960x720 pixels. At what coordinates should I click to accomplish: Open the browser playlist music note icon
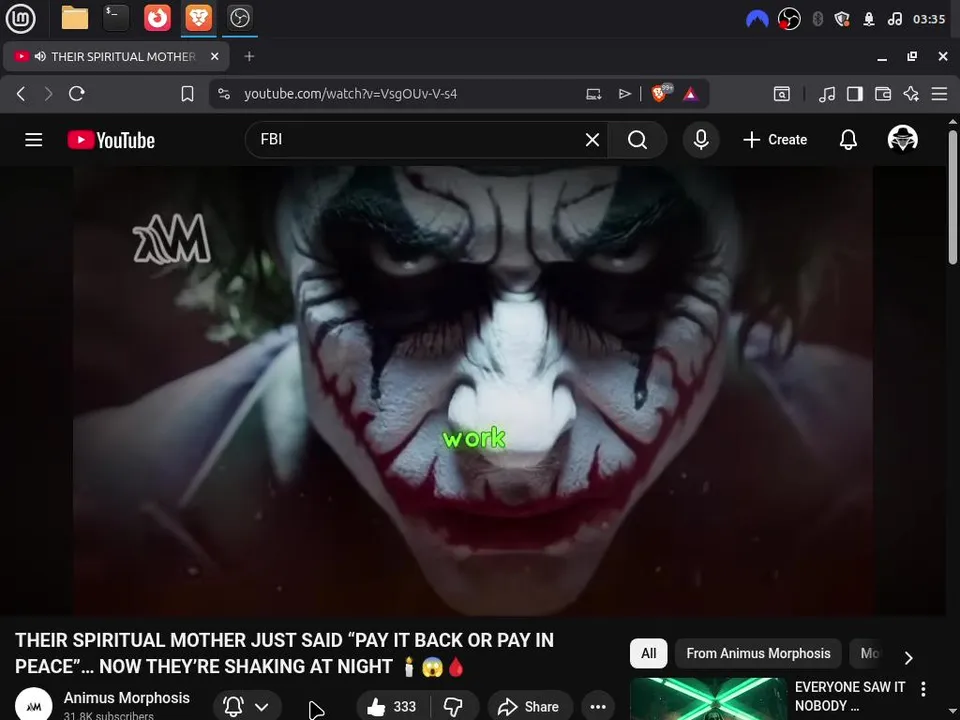827,94
